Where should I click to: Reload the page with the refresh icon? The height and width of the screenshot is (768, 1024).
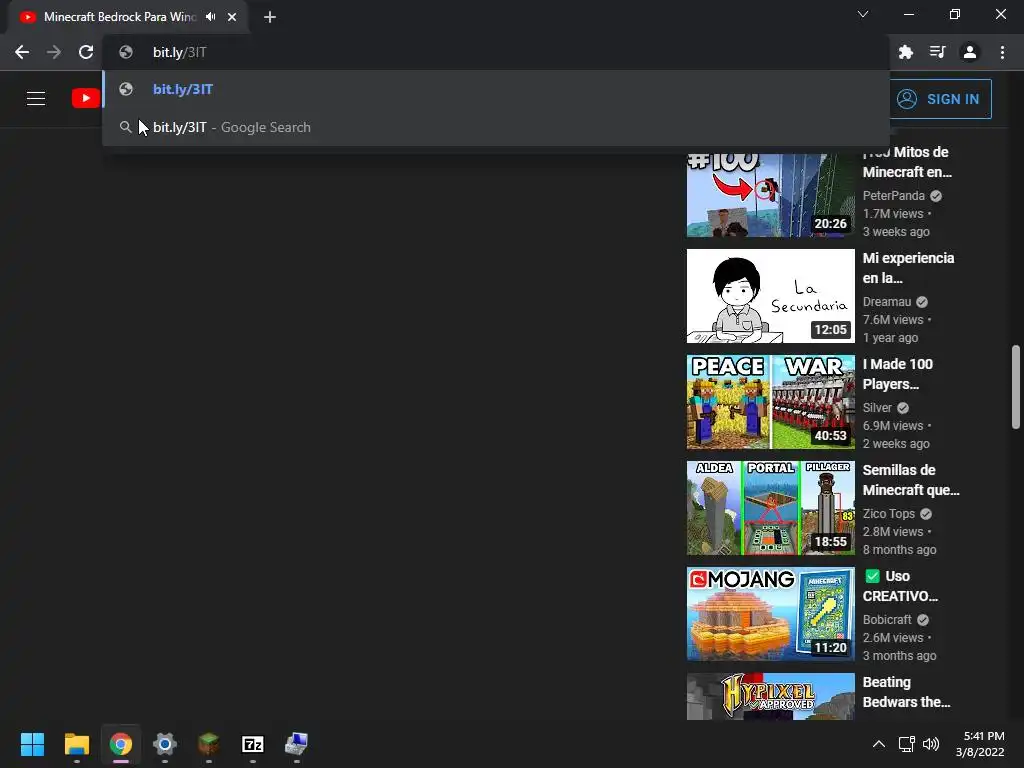tap(86, 52)
